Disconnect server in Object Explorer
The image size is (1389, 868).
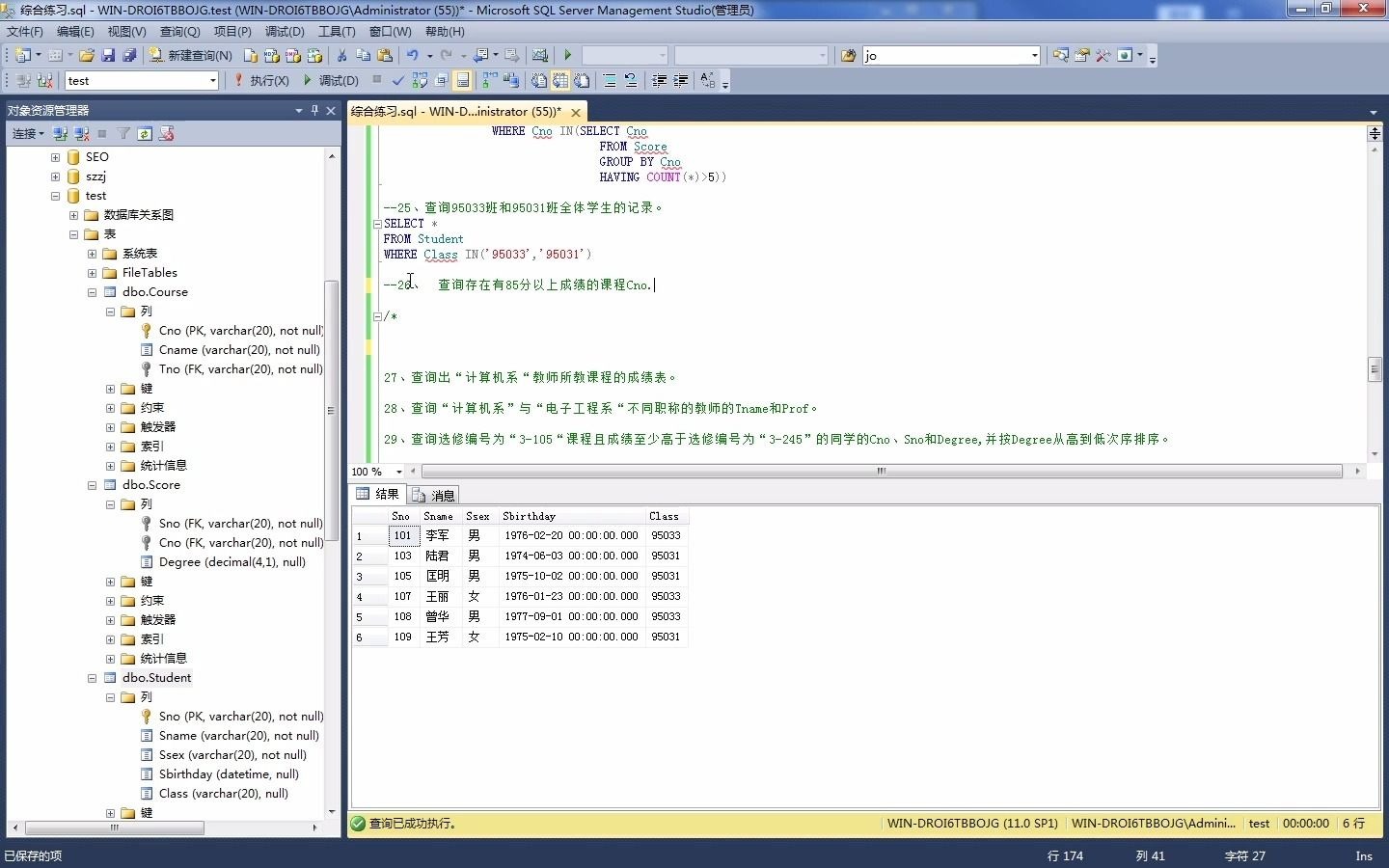(x=82, y=134)
